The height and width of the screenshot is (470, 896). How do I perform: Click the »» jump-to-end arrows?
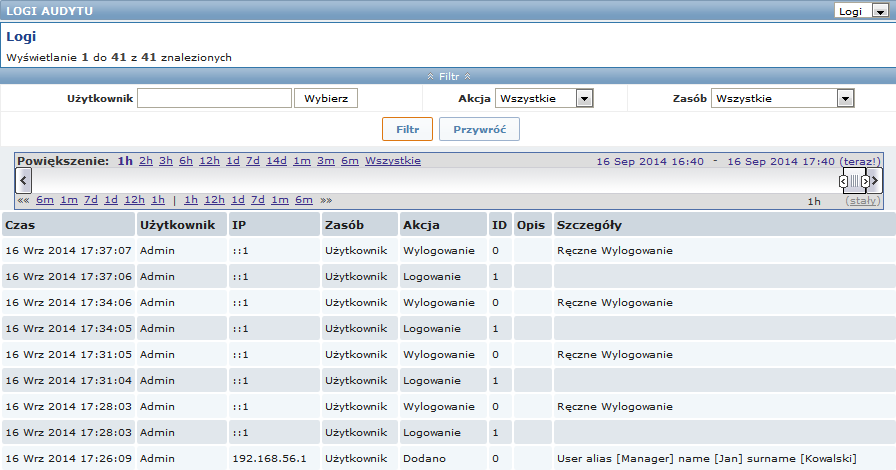pos(326,200)
